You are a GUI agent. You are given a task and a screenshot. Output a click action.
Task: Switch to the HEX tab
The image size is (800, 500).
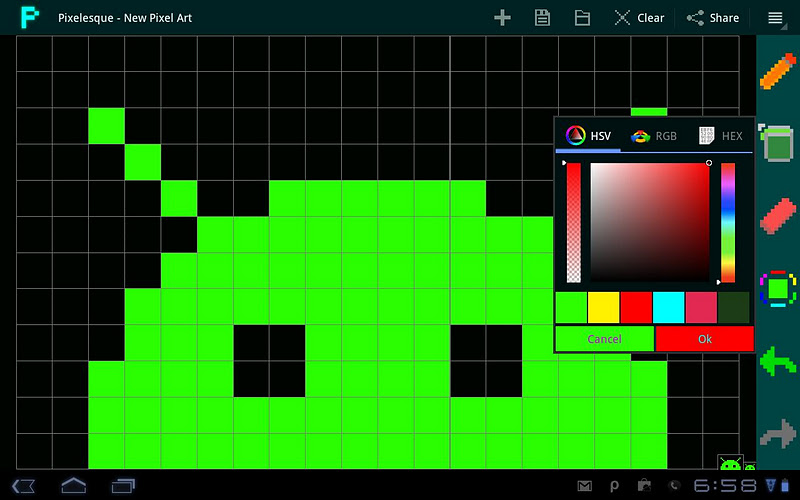click(720, 136)
